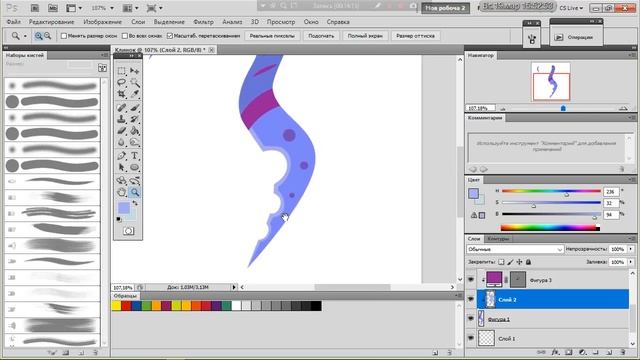The height and width of the screenshot is (360, 640).
Task: Open screen mode dropdown
Action: 154,8
